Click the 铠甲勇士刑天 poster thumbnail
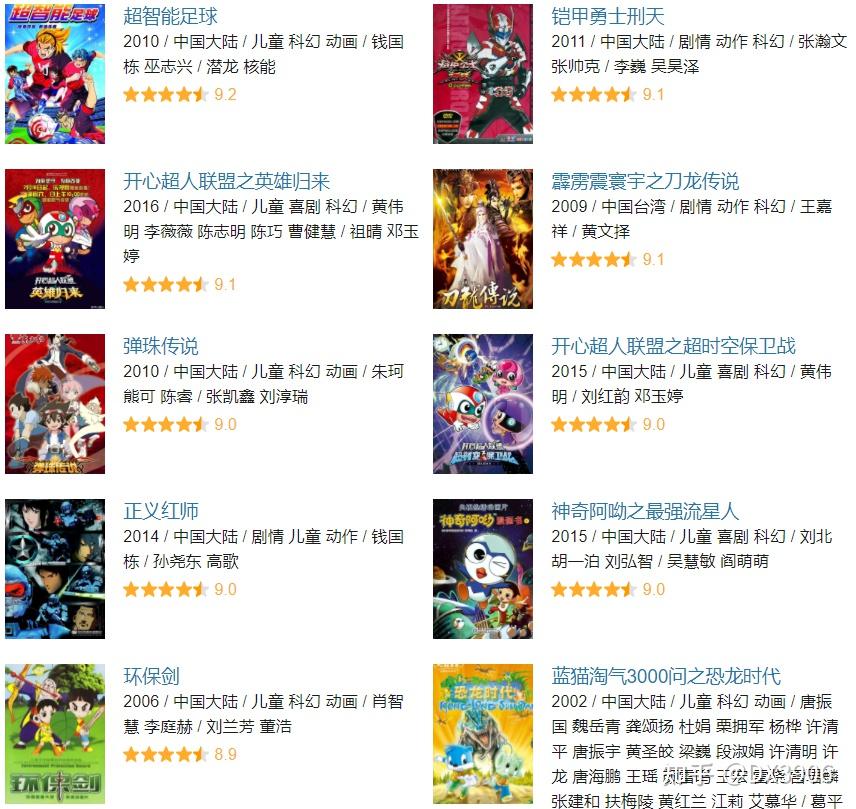The image size is (856, 809). coord(483,74)
